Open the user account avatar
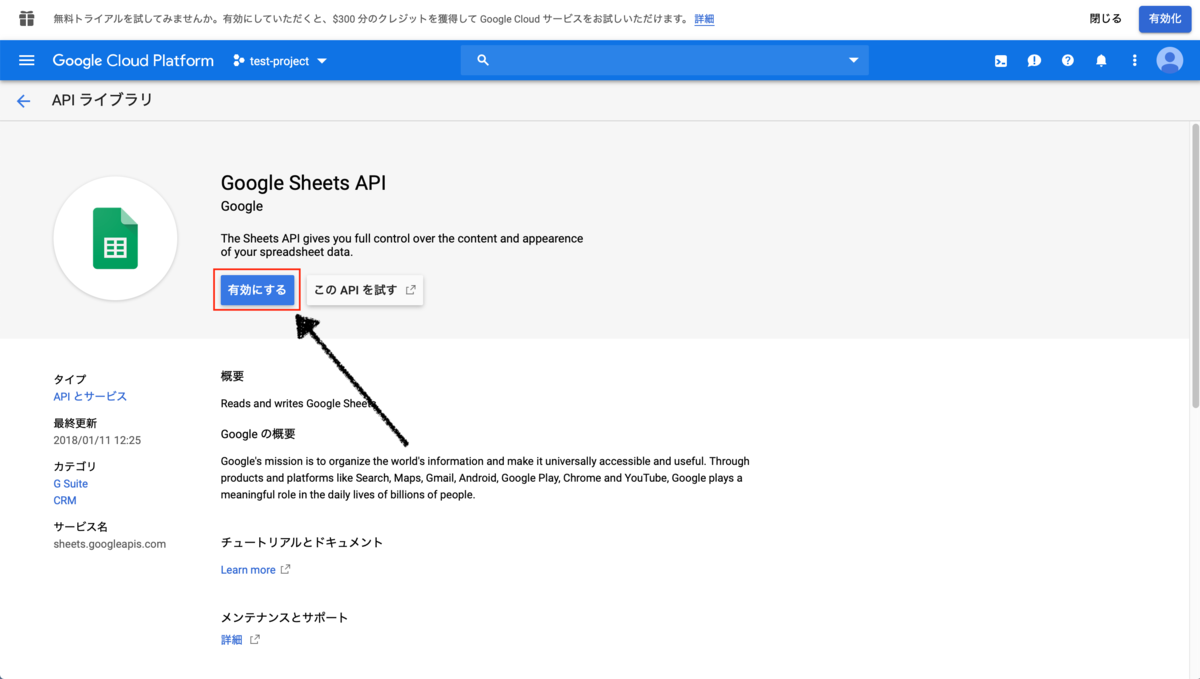Screen dimensions: 1200x679 (1169, 61)
